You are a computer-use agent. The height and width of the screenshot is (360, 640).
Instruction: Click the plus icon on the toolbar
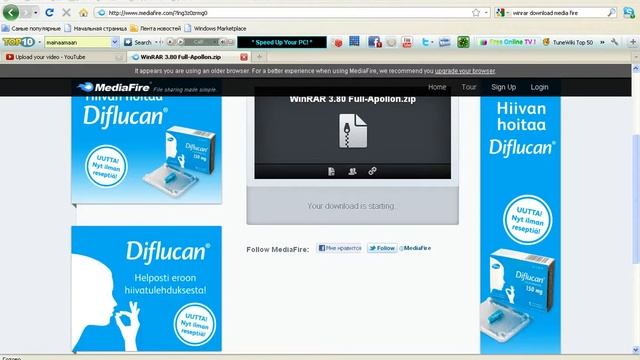[633, 42]
